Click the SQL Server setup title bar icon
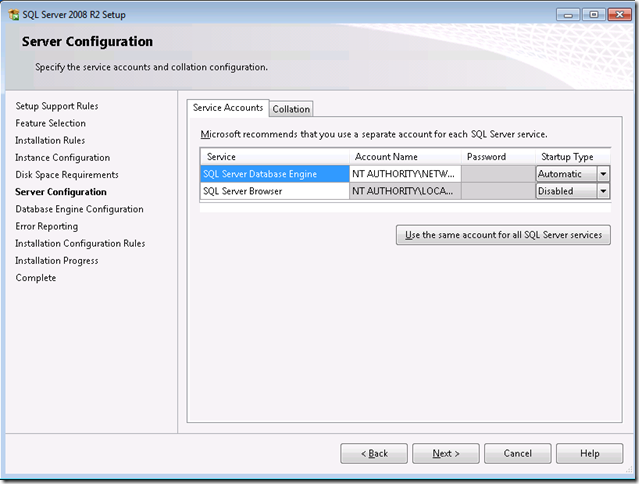Screen dimensions: 639x484 (x=13, y=15)
